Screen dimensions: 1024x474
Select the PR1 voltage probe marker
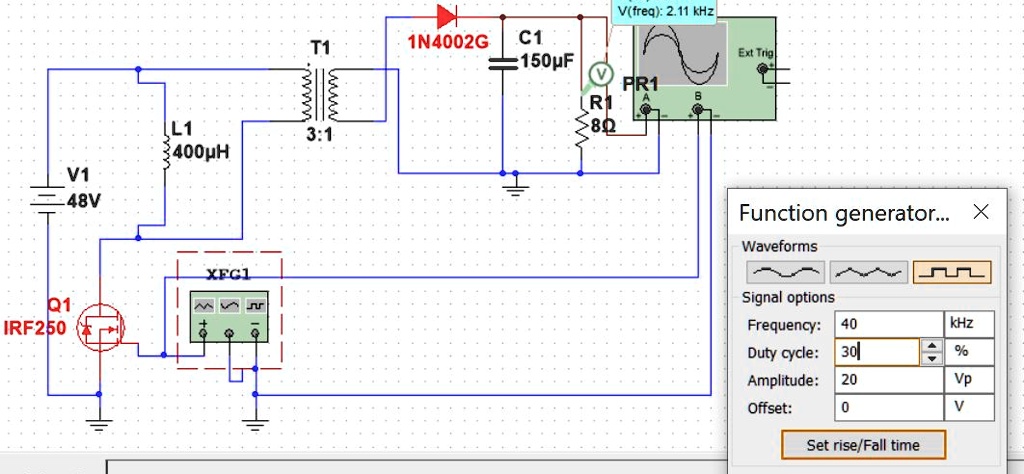coord(600,74)
